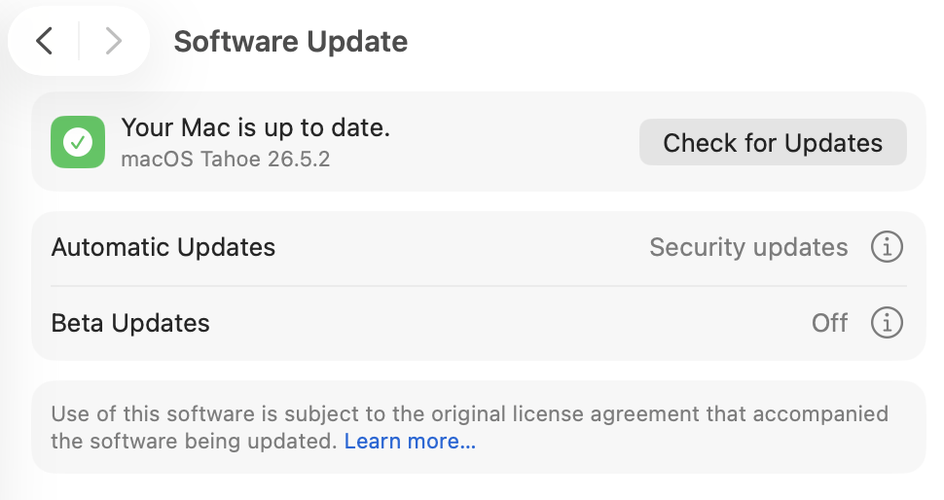Click blank area of the up-to-date status panel
This screenshot has height=500, width=944.
512,143
